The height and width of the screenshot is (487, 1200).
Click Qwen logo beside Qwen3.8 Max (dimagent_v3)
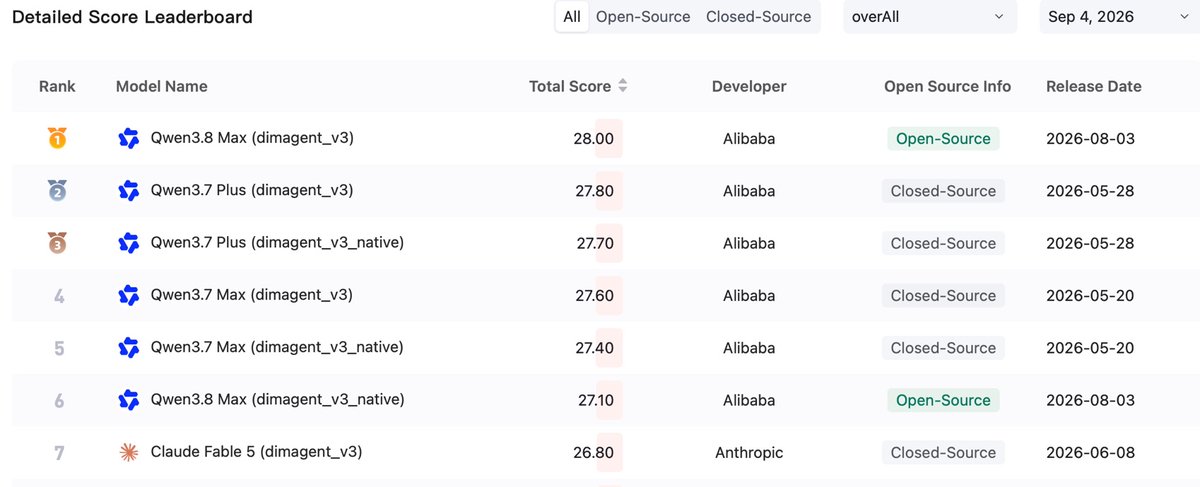tap(128, 139)
